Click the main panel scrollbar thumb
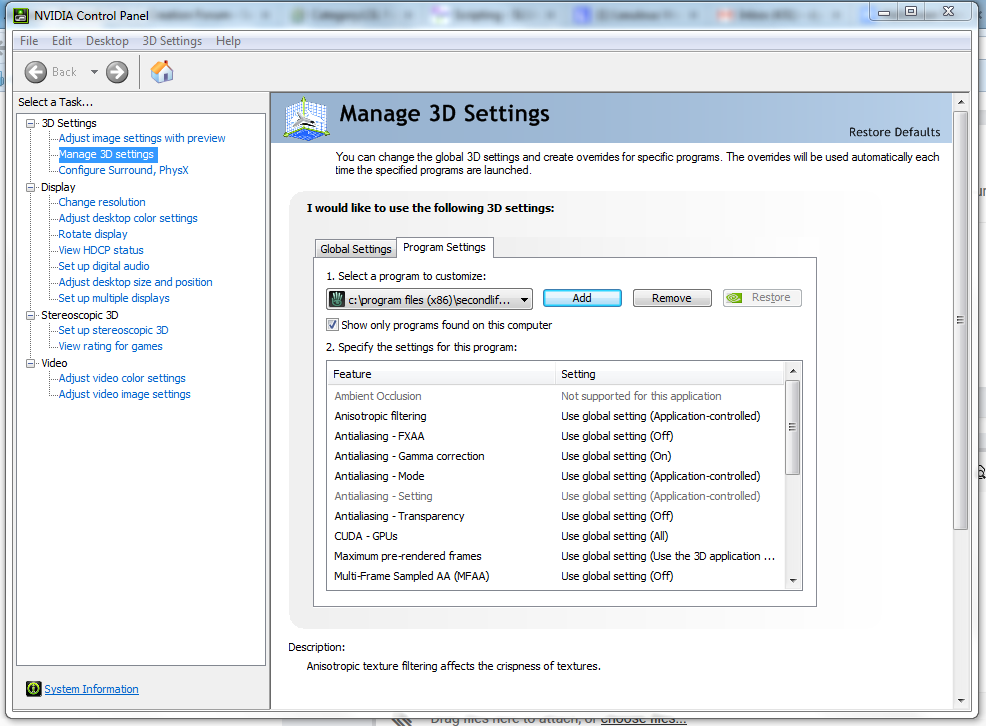This screenshot has height=726, width=986. (x=961, y=321)
